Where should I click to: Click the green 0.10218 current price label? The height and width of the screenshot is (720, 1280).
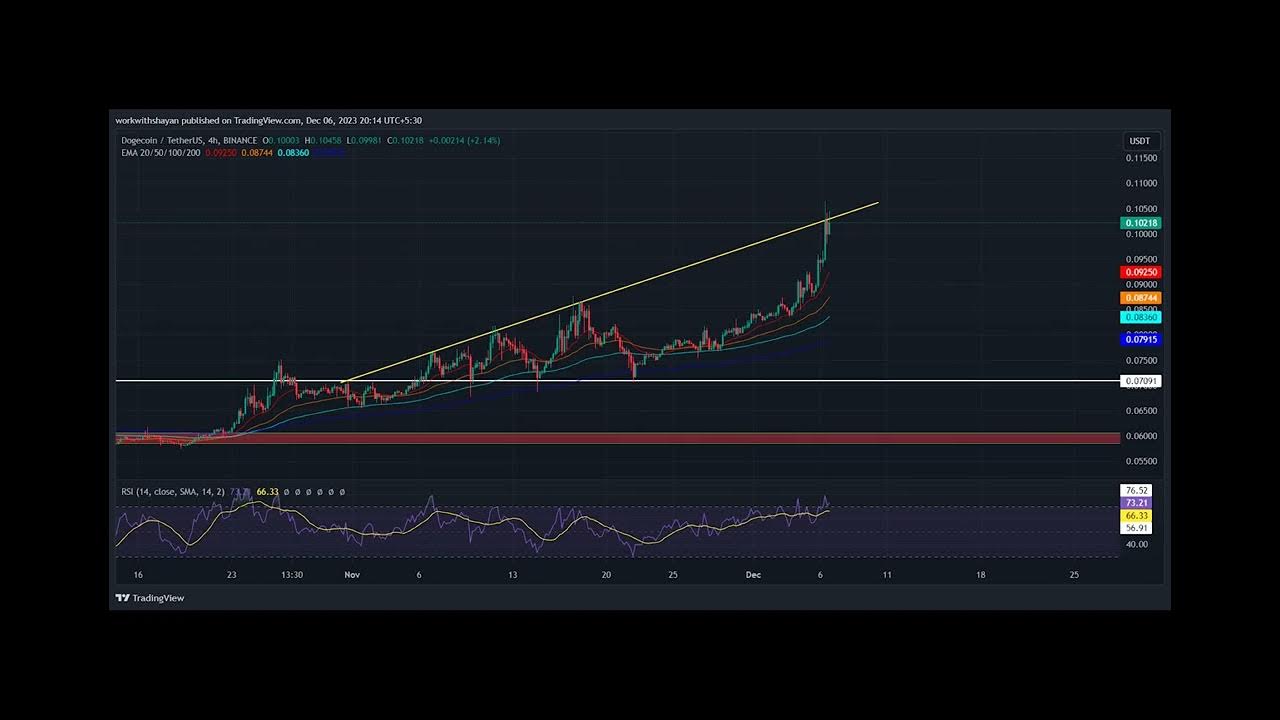[1140, 223]
